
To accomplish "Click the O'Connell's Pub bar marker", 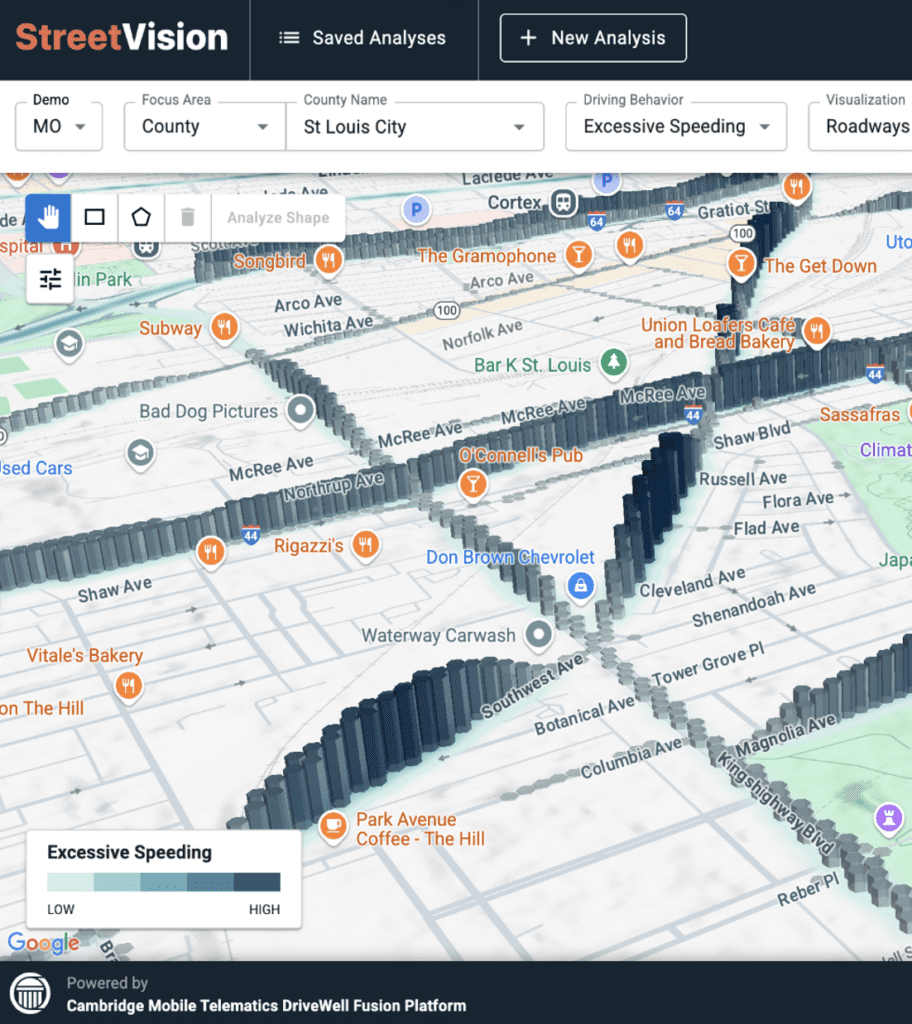I will 472,486.
